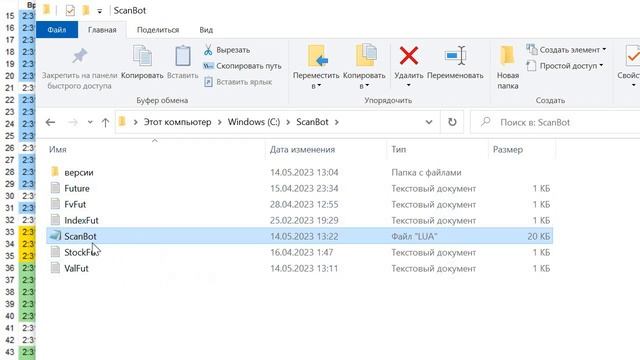Open the Простой доступ dropdown
Viewport: 640px width, 360px height.
pos(564,66)
